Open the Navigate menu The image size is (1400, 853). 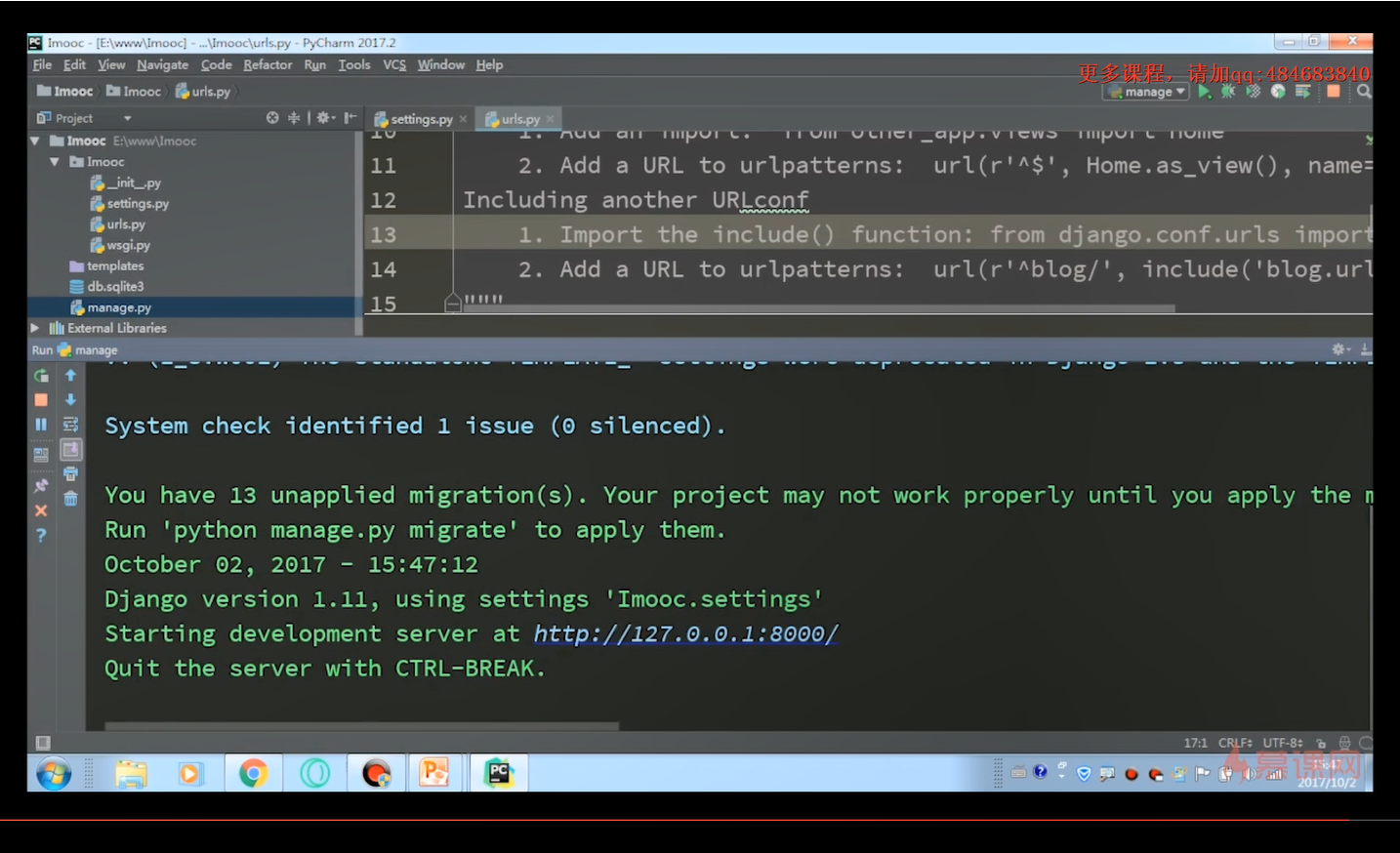[162, 64]
